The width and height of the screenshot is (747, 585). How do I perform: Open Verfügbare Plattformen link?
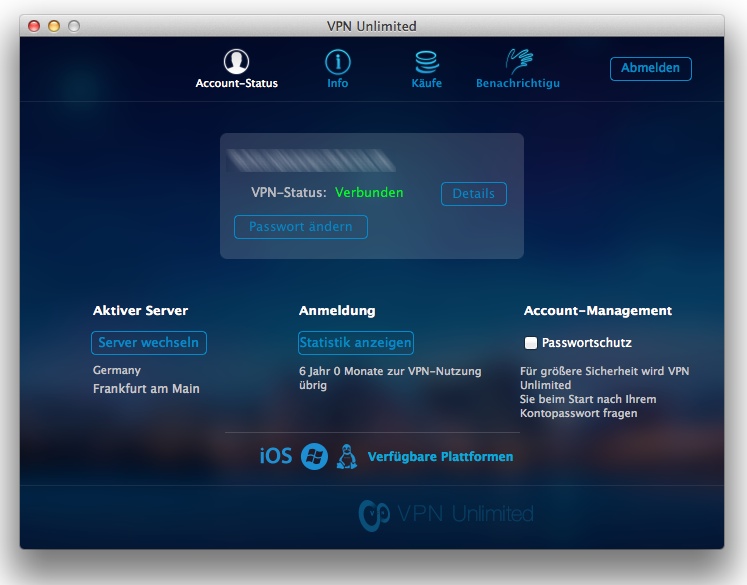[x=440, y=457]
